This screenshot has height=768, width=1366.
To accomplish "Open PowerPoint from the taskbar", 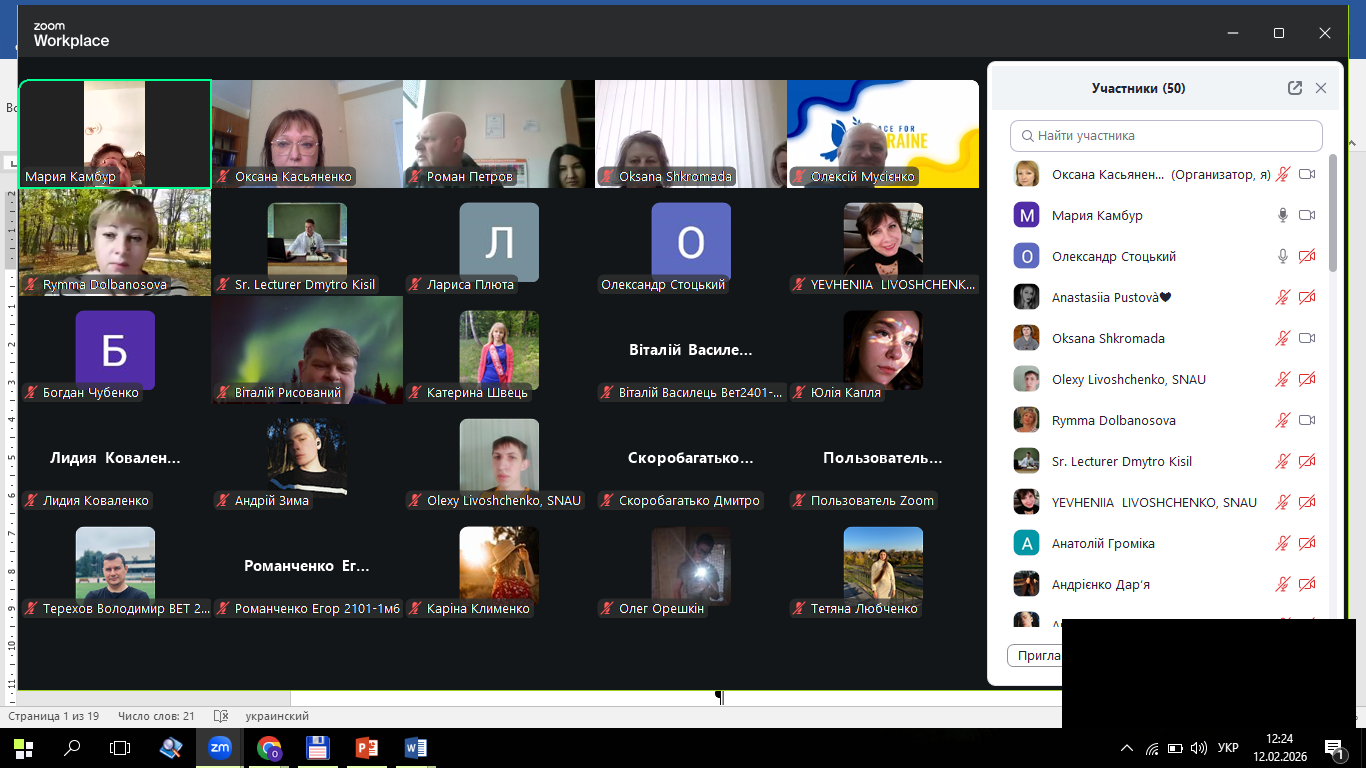I will pos(366,747).
